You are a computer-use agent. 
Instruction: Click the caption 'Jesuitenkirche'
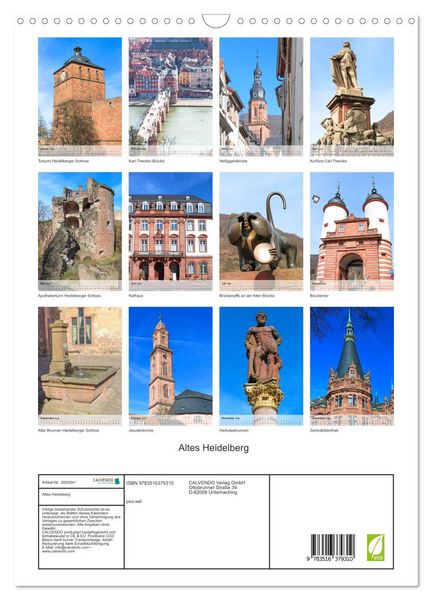141,430
